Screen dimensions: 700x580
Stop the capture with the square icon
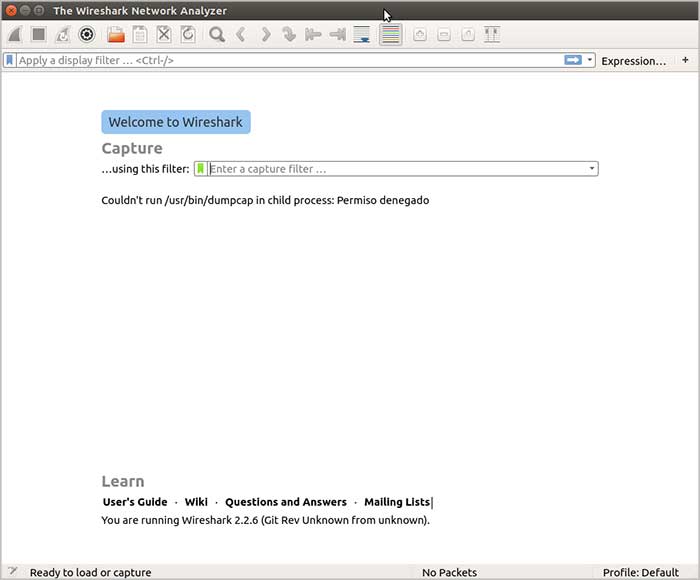click(39, 34)
